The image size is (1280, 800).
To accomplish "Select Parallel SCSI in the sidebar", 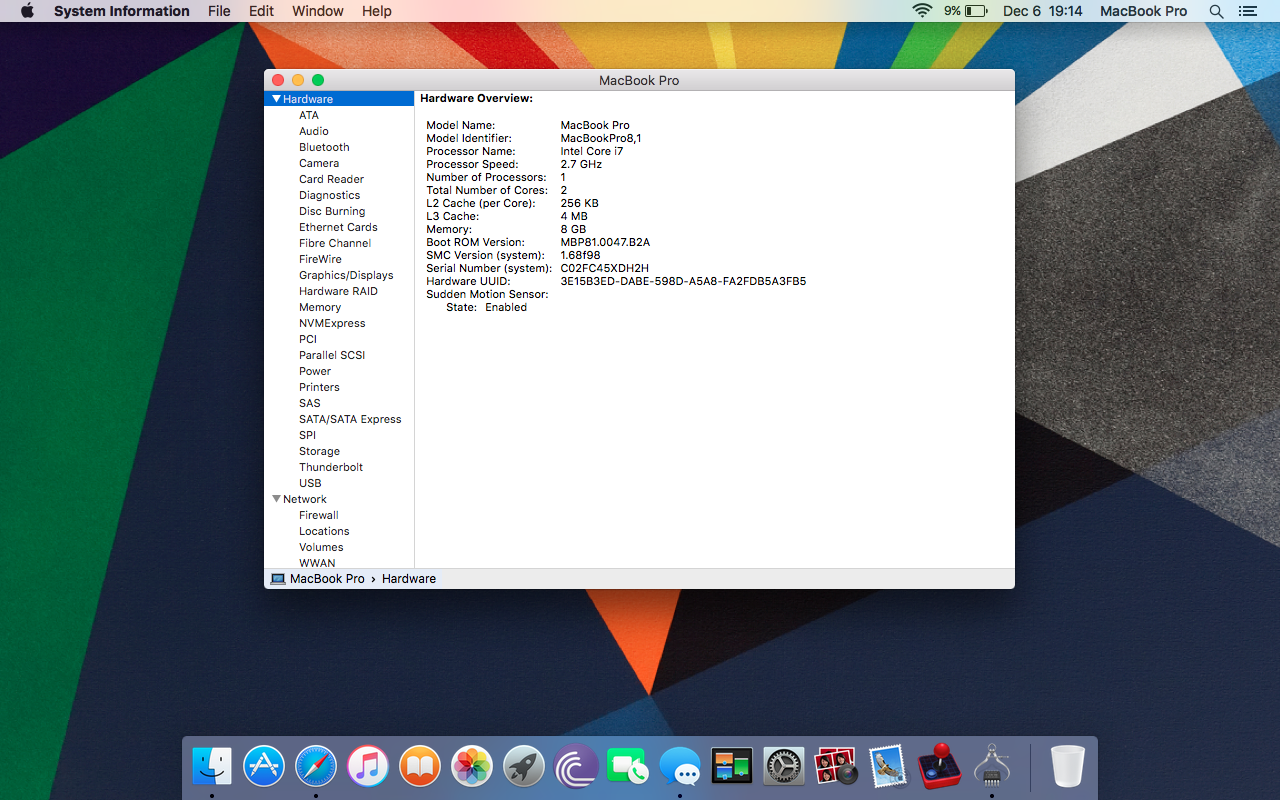I will coord(332,355).
